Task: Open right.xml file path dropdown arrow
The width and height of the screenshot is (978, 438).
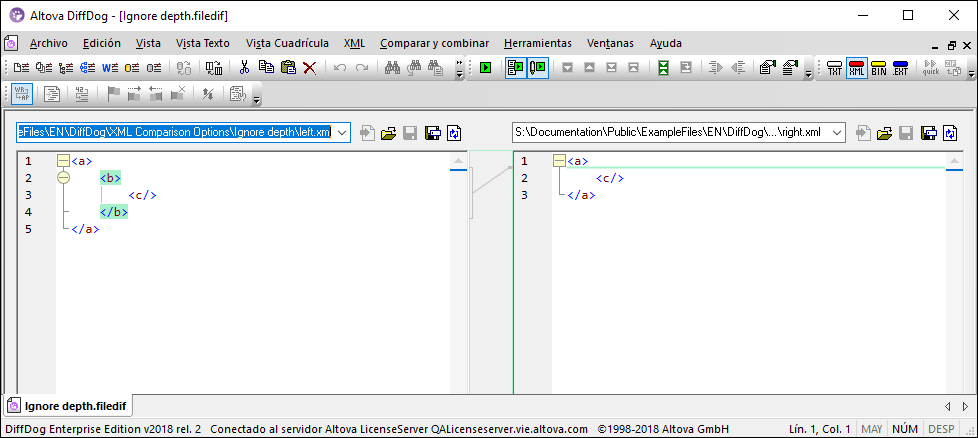Action: [x=838, y=132]
